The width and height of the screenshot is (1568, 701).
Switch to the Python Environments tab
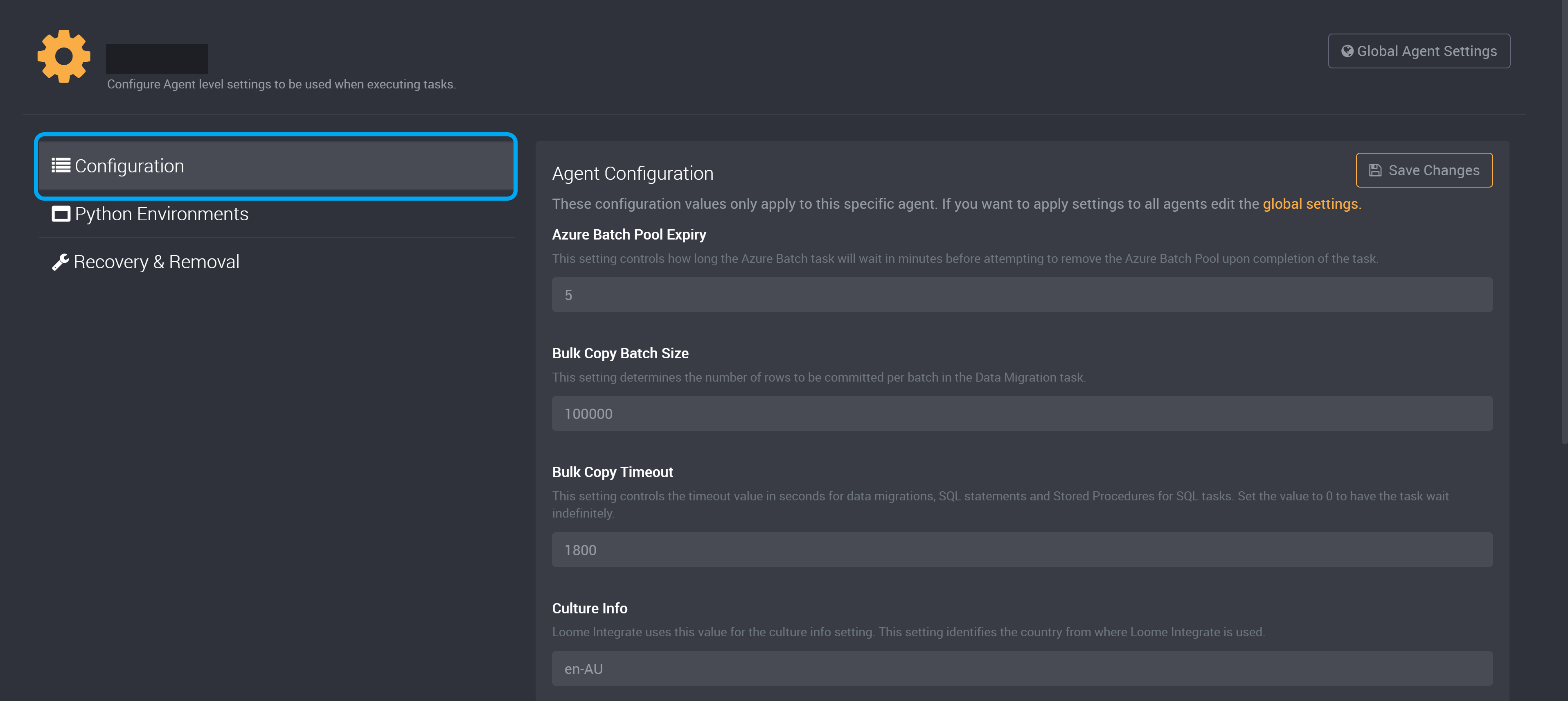tap(277, 214)
